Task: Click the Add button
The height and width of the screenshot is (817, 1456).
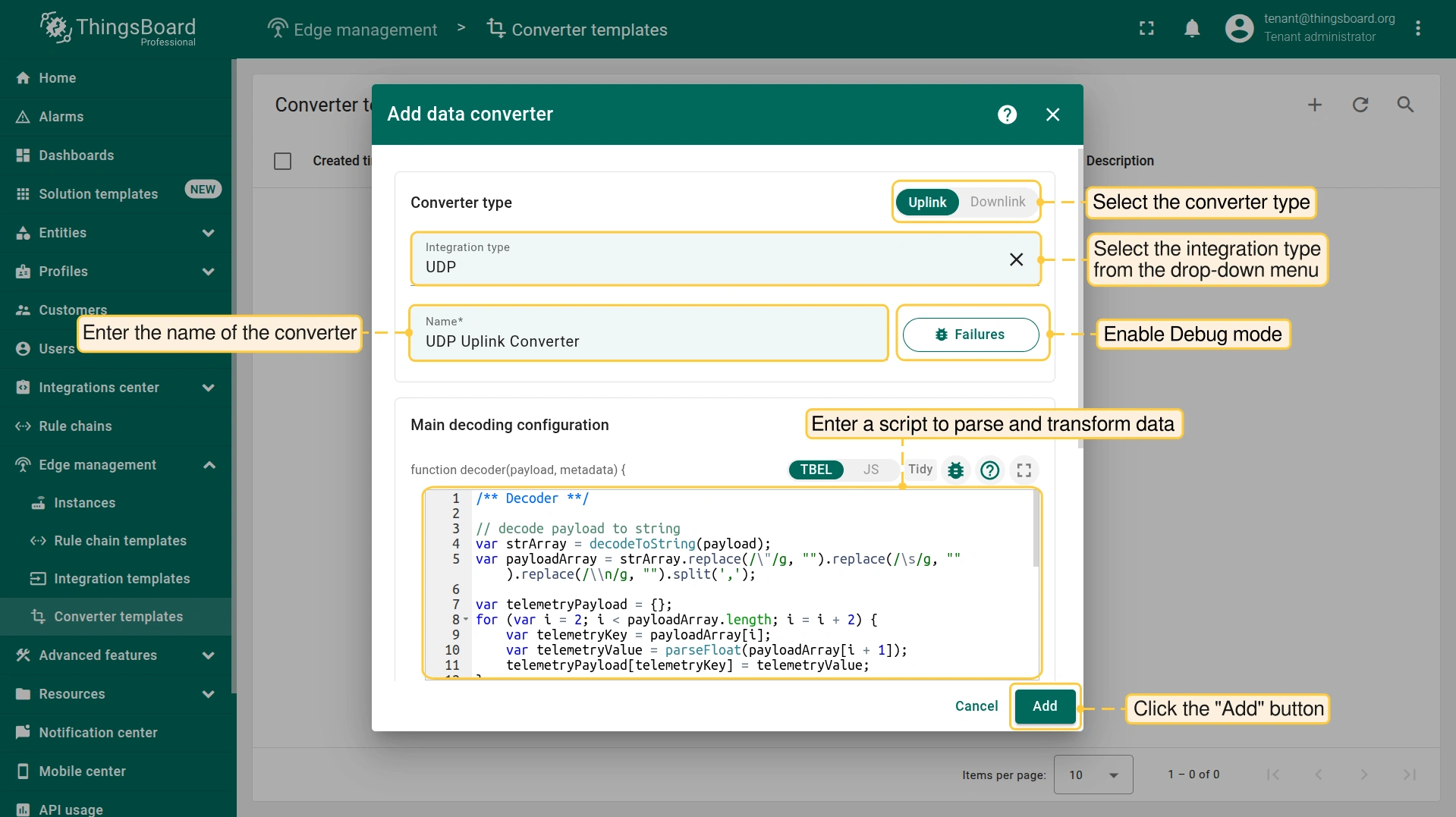Action: pos(1045,706)
